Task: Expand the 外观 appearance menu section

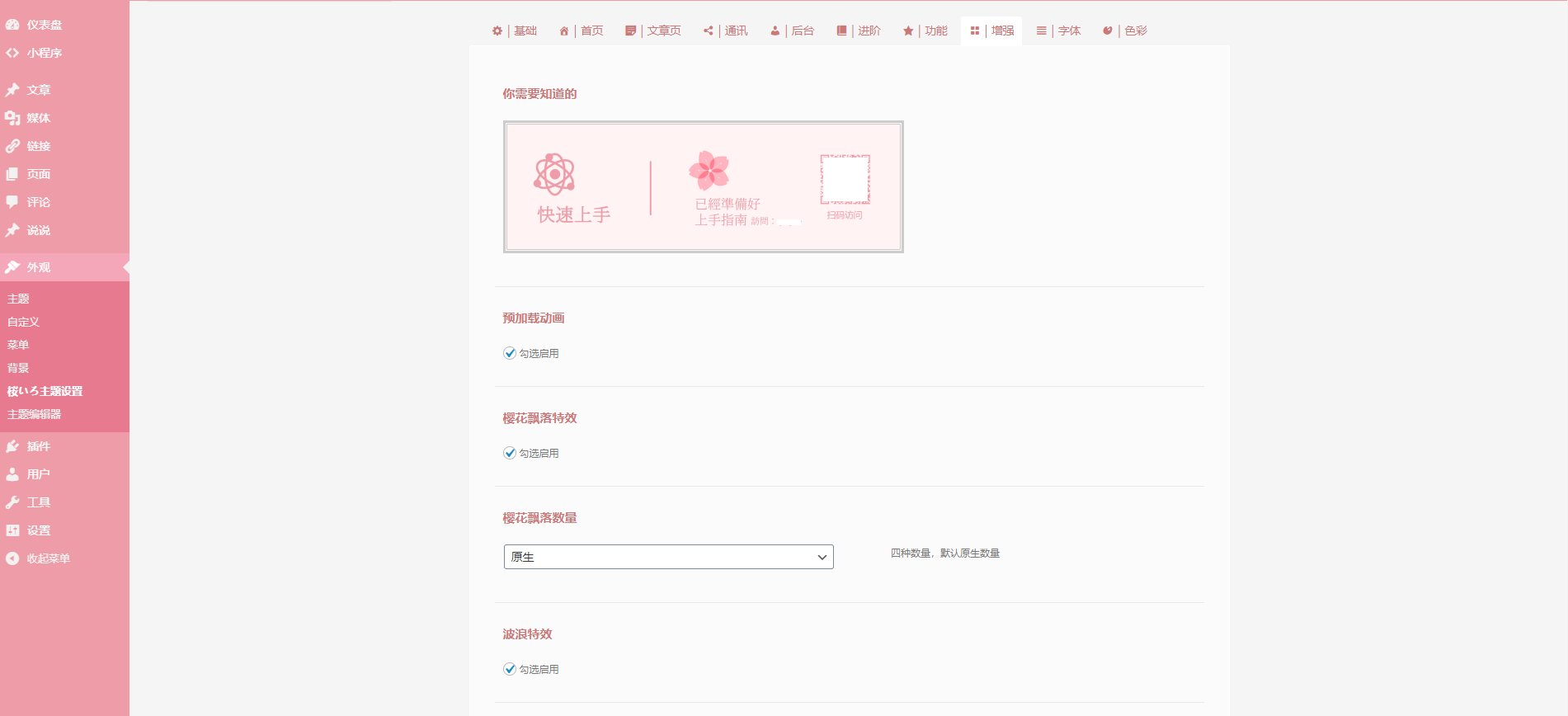Action: coord(38,267)
